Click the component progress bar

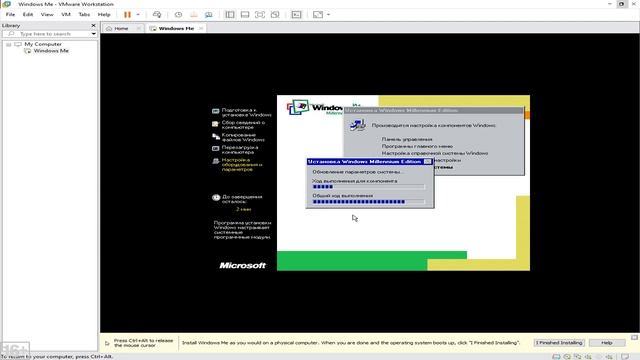369,187
